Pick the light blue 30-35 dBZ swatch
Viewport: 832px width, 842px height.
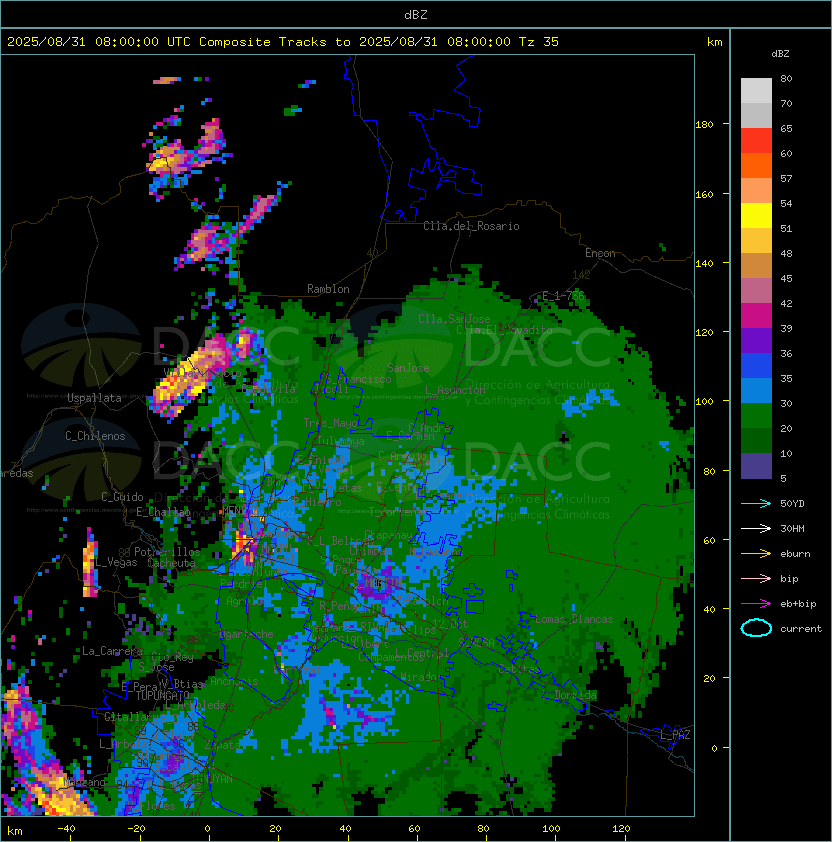756,390
